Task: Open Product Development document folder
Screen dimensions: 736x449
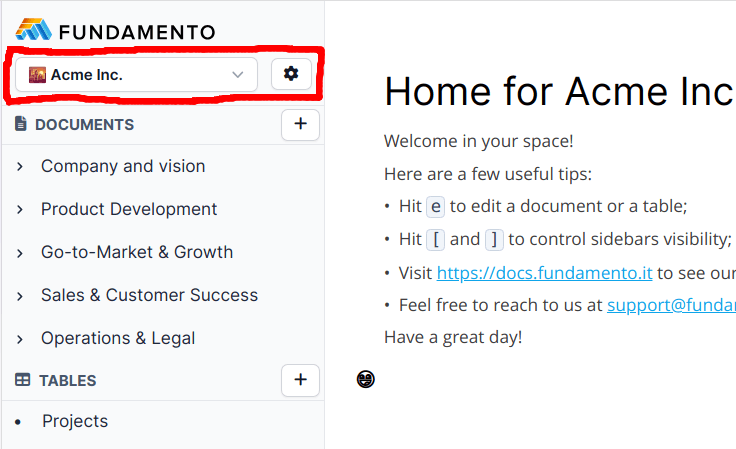Action: [129, 209]
